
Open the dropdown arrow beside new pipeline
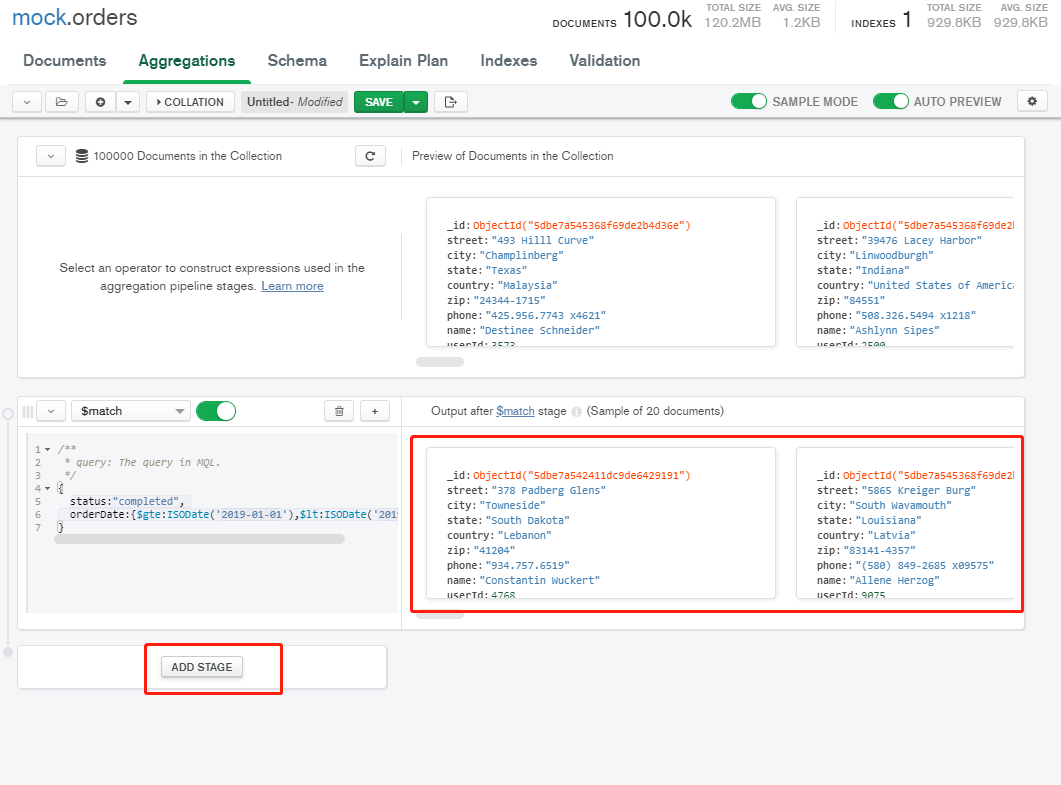(128, 102)
